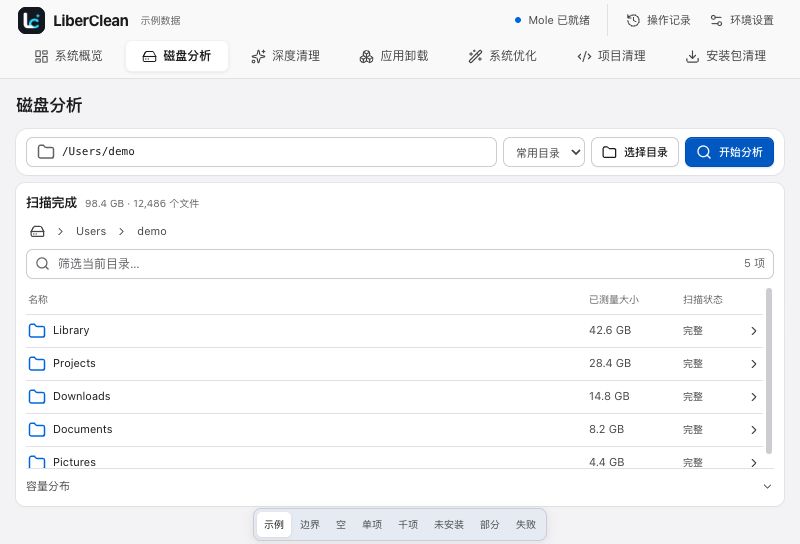Click the 容量分布 section label
Image resolution: width=800 pixels, height=544 pixels.
point(48,486)
